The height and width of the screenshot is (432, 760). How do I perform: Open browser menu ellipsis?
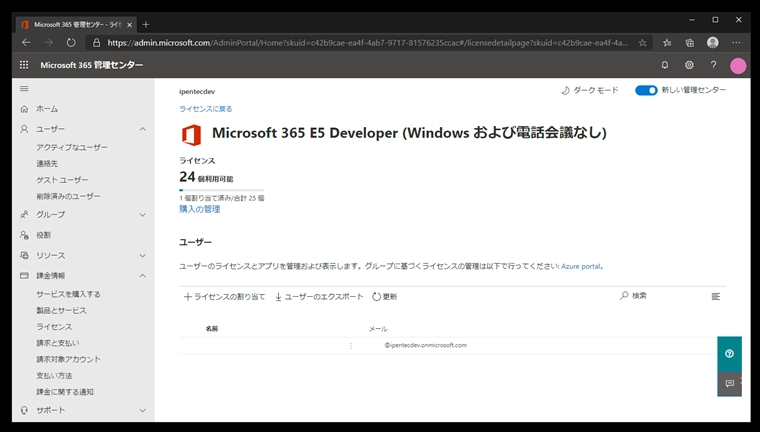[x=736, y=43]
